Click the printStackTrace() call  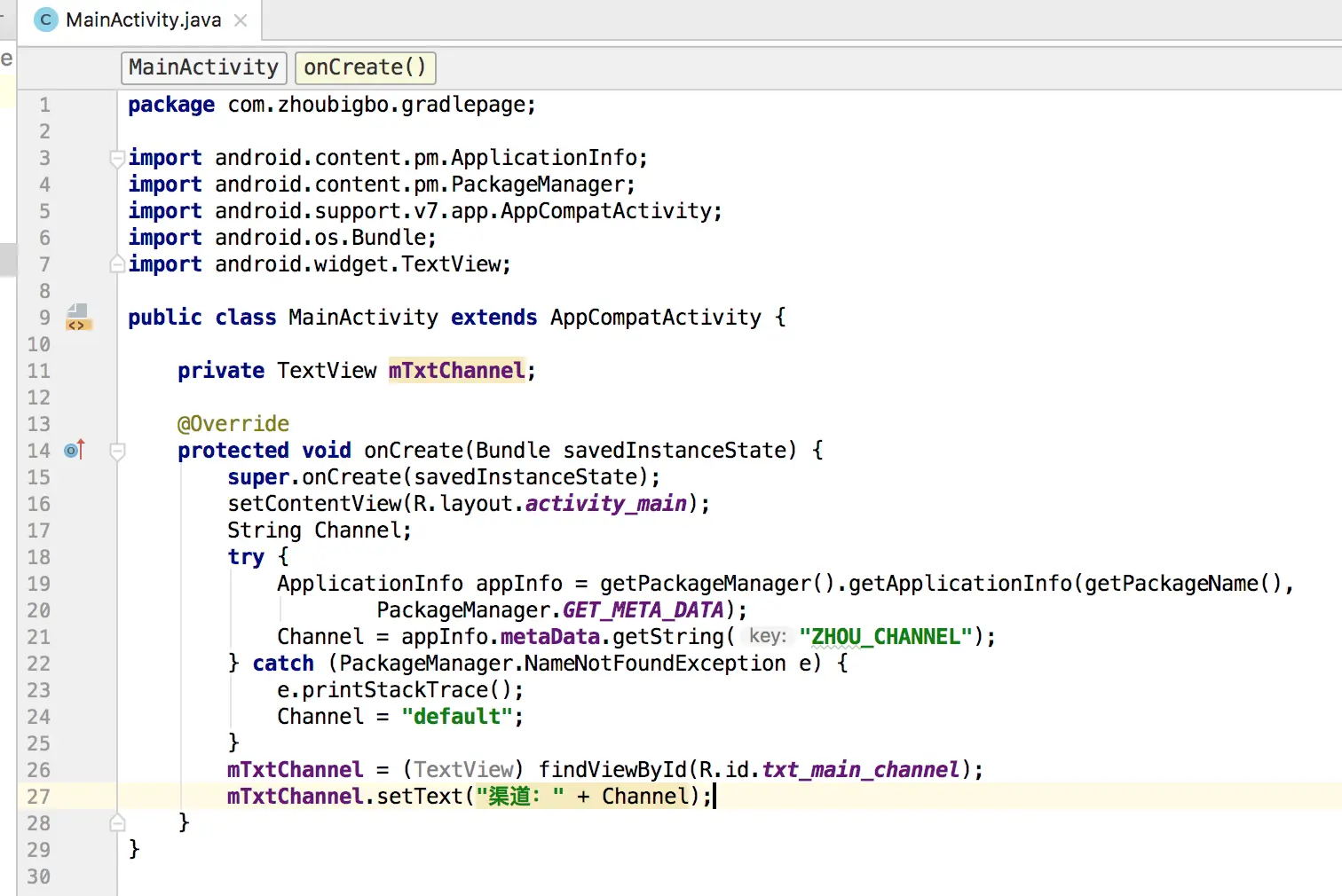click(x=407, y=690)
